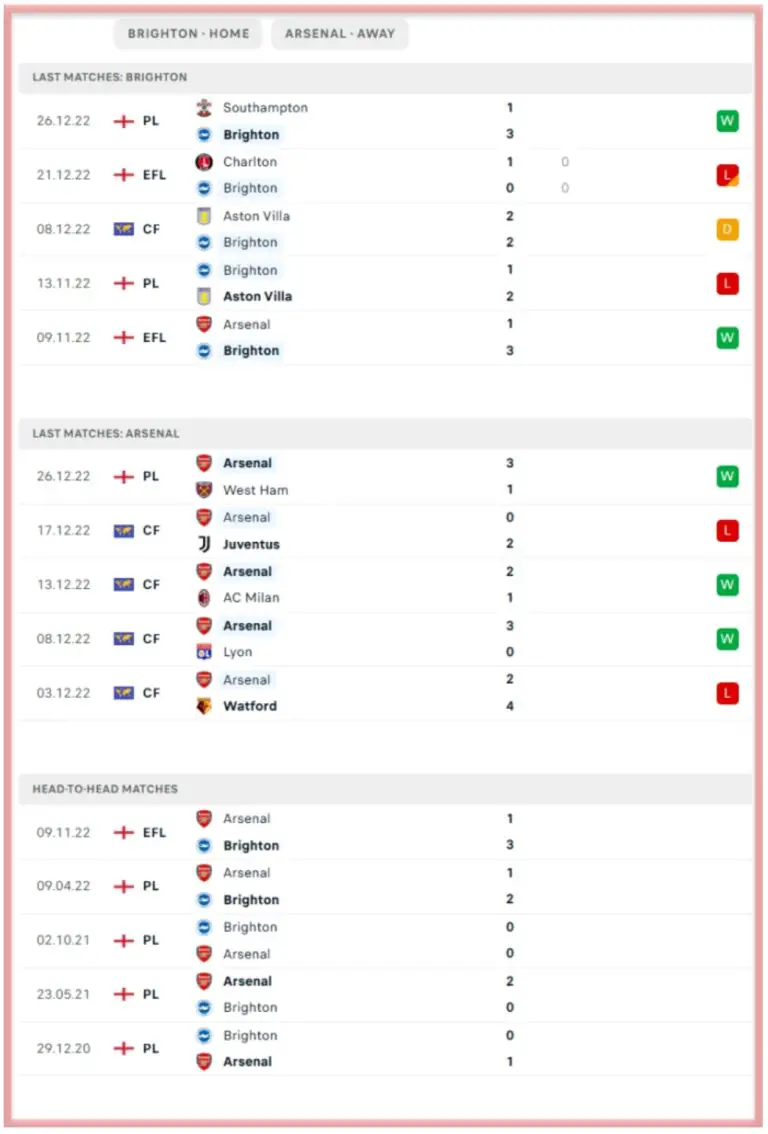The image size is (768, 1134).
Task: Open the Juventus team link
Action: tap(251, 545)
